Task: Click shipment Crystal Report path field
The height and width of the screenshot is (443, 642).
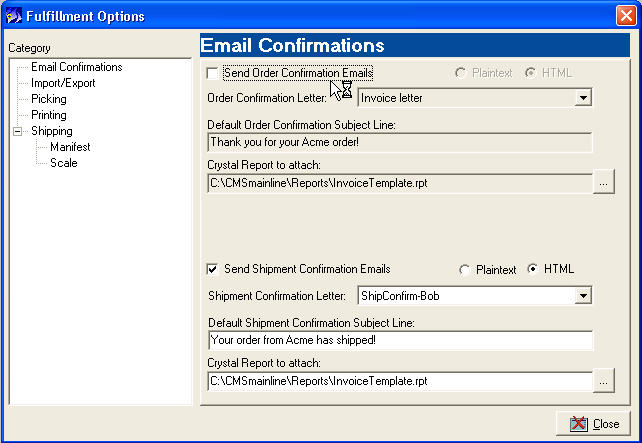Action: pyautogui.click(x=400, y=381)
